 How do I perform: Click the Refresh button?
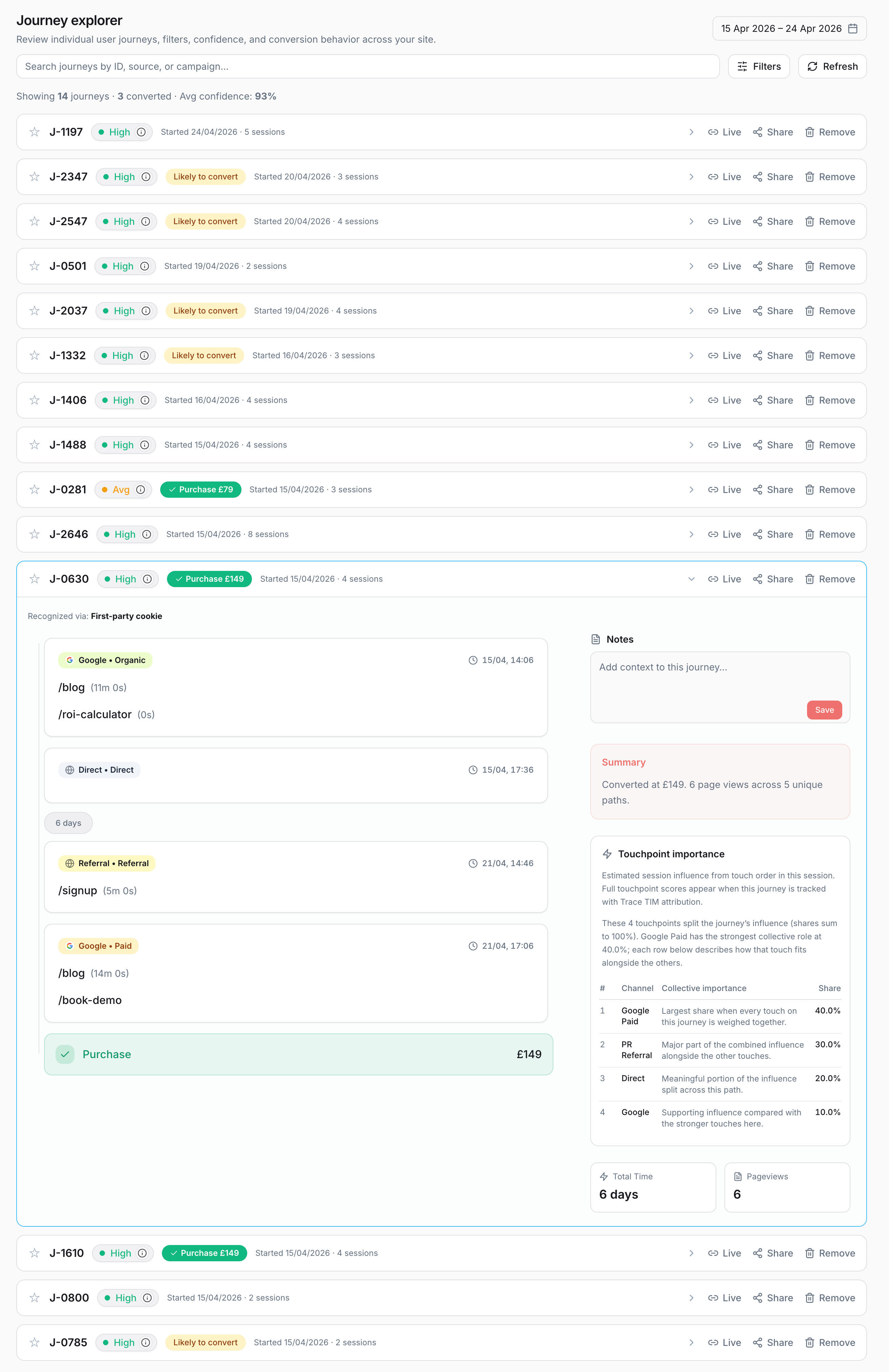pyautogui.click(x=832, y=66)
